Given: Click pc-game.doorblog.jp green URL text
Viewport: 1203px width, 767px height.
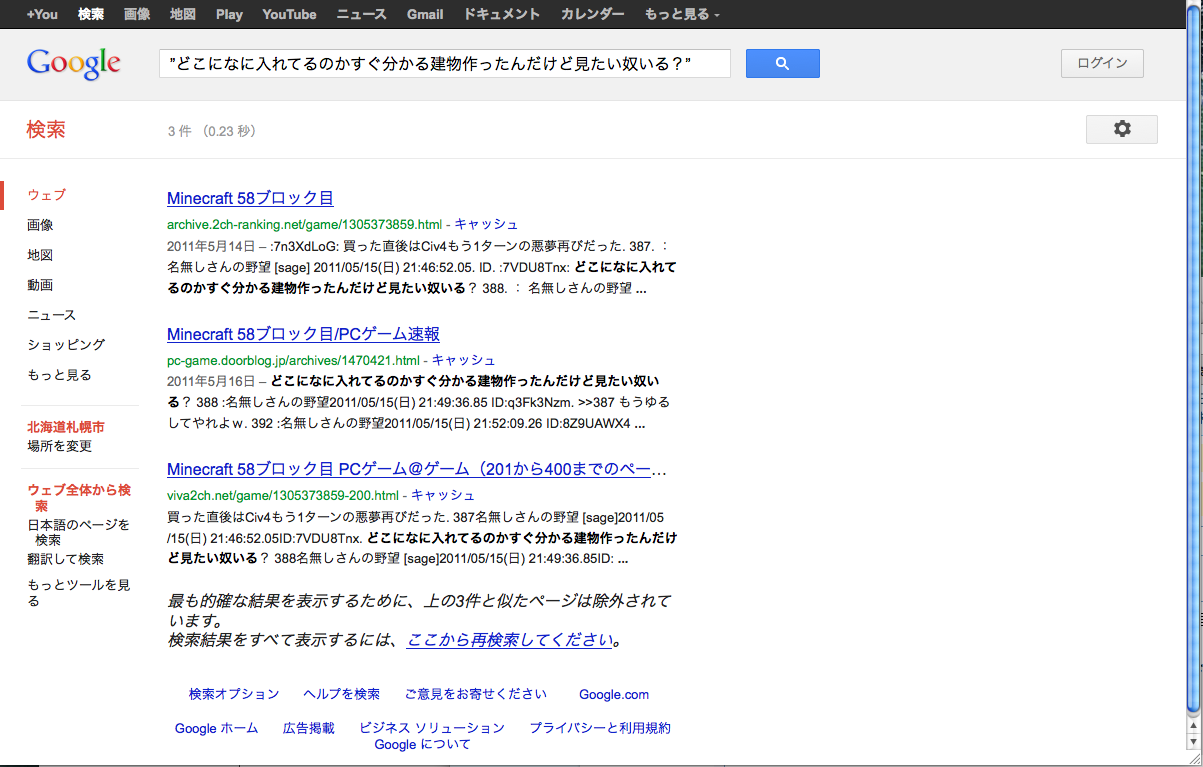Looking at the screenshot, I should point(293,360).
